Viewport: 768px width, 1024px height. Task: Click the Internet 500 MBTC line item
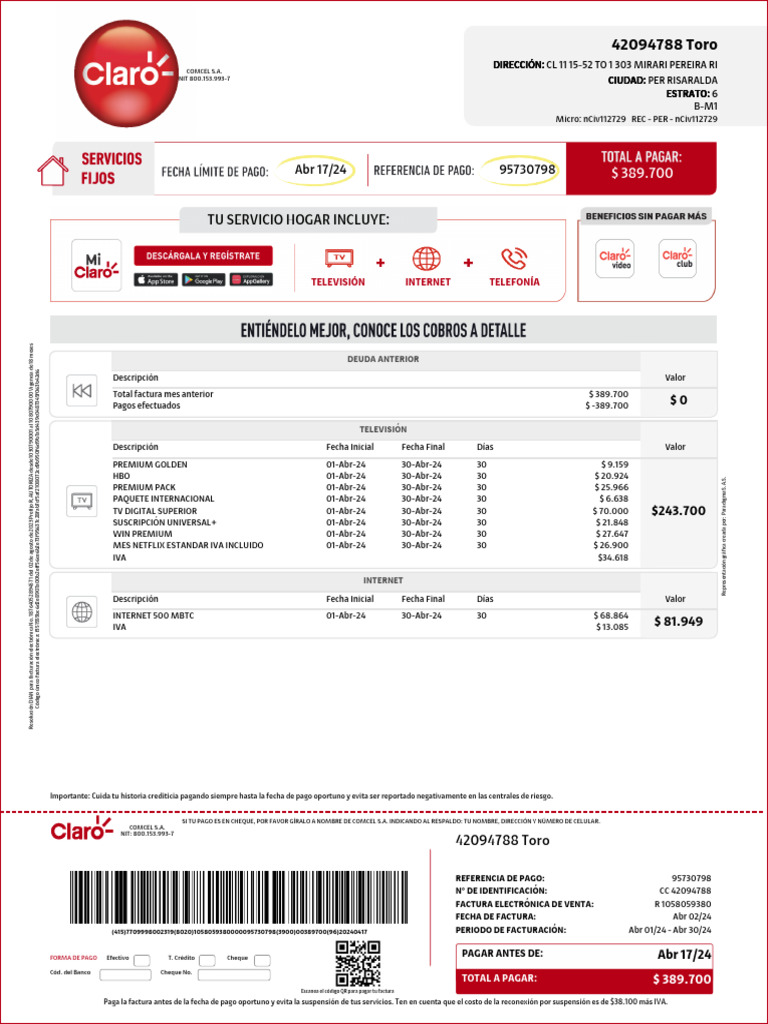[370, 615]
